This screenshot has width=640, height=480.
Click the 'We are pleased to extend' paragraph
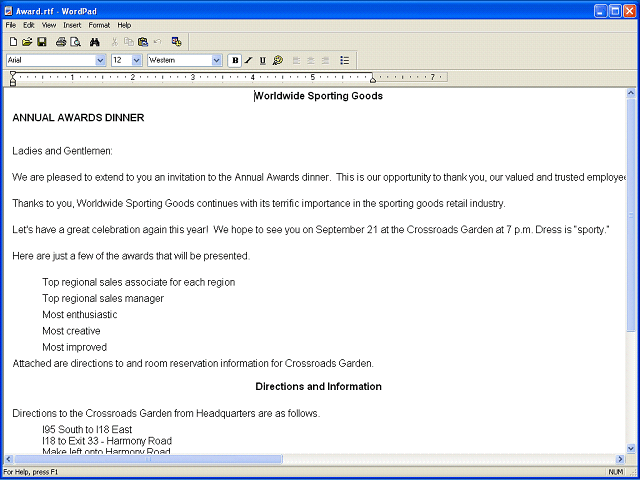click(319, 178)
